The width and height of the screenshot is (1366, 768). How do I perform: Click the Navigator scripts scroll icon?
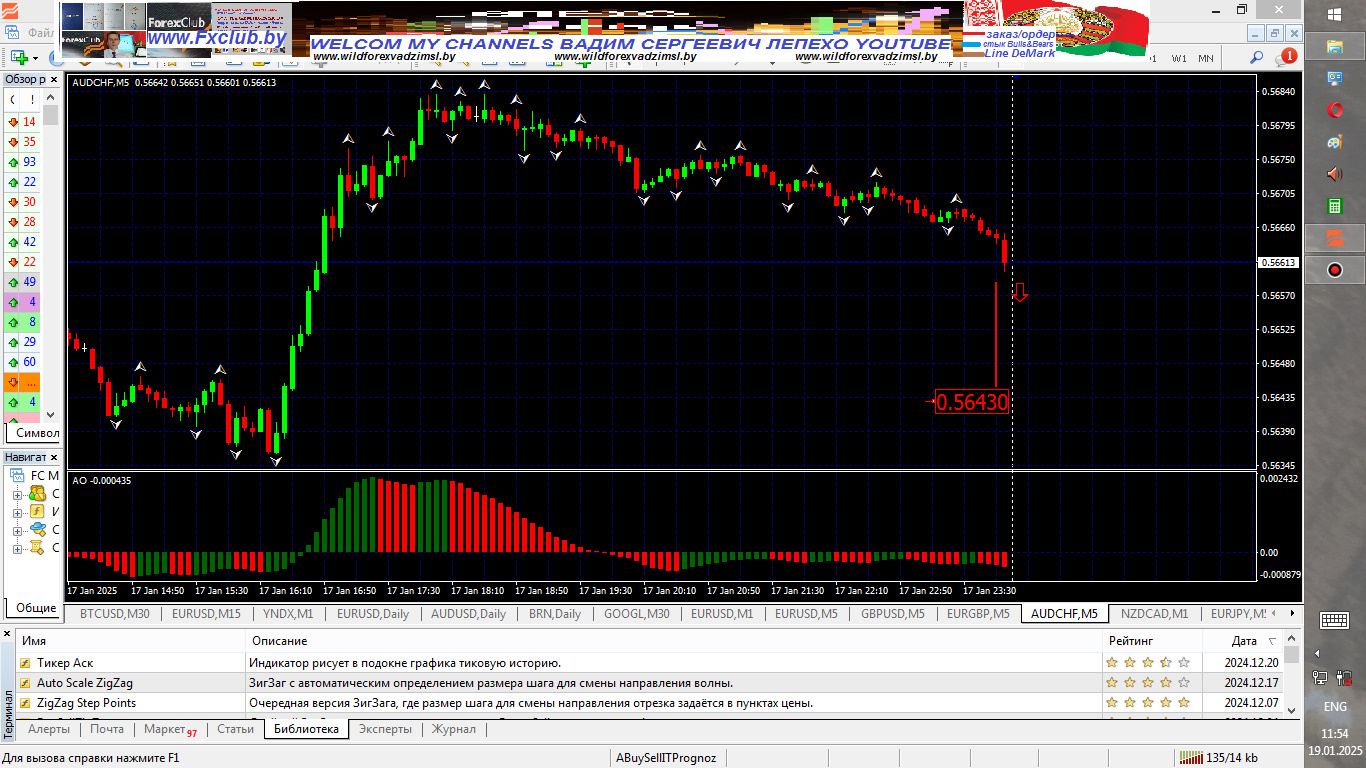tap(37, 548)
